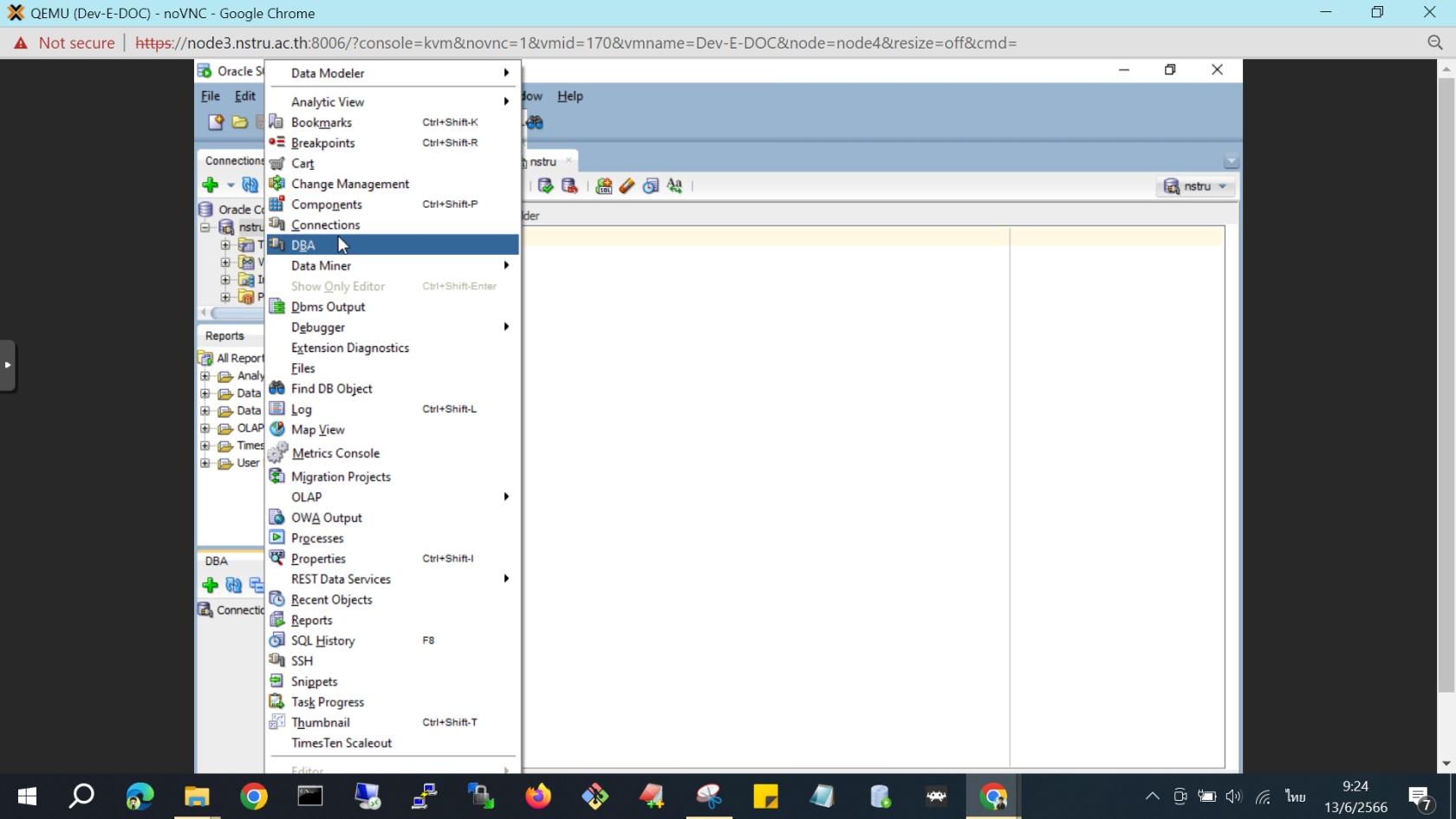Choose Bookmarks from the View menu
The image size is (1456, 819).
(x=393, y=122)
